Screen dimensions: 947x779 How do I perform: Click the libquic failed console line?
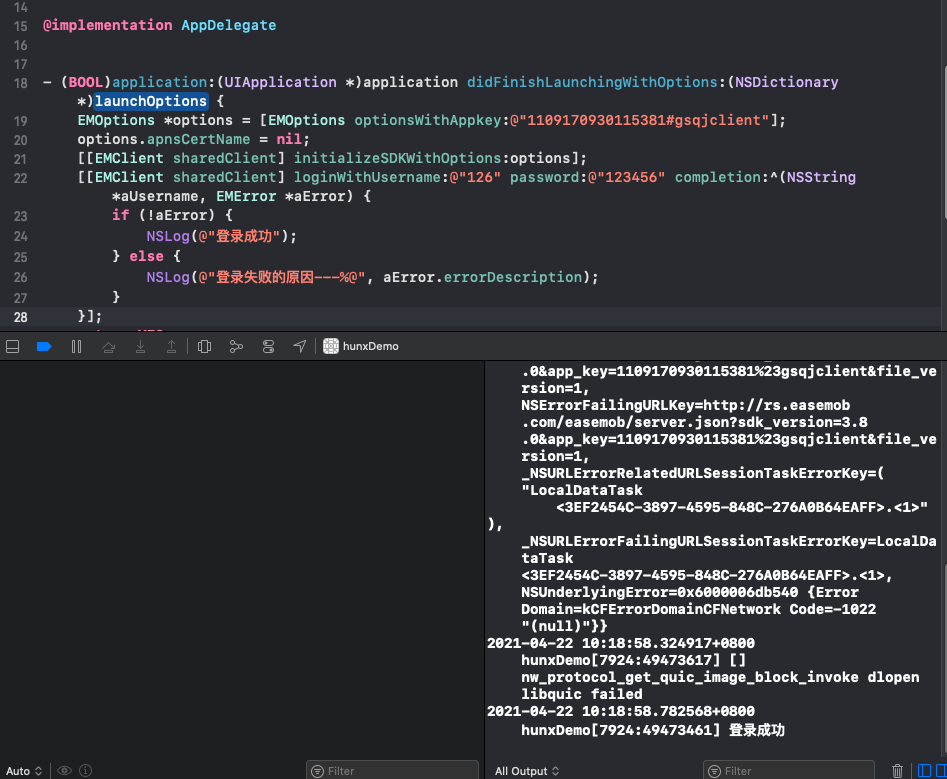(582, 694)
